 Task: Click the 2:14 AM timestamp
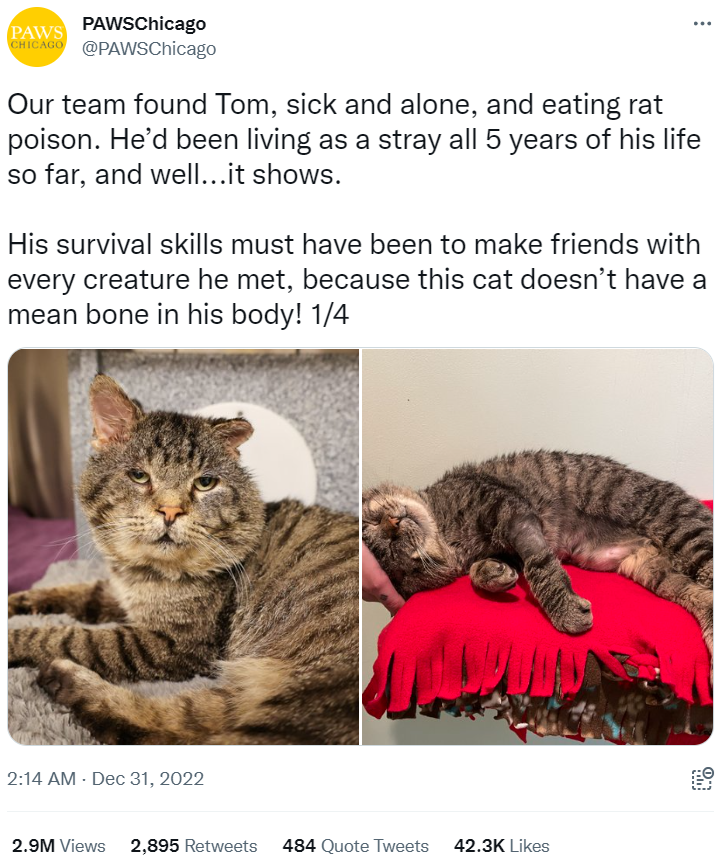coord(42,778)
